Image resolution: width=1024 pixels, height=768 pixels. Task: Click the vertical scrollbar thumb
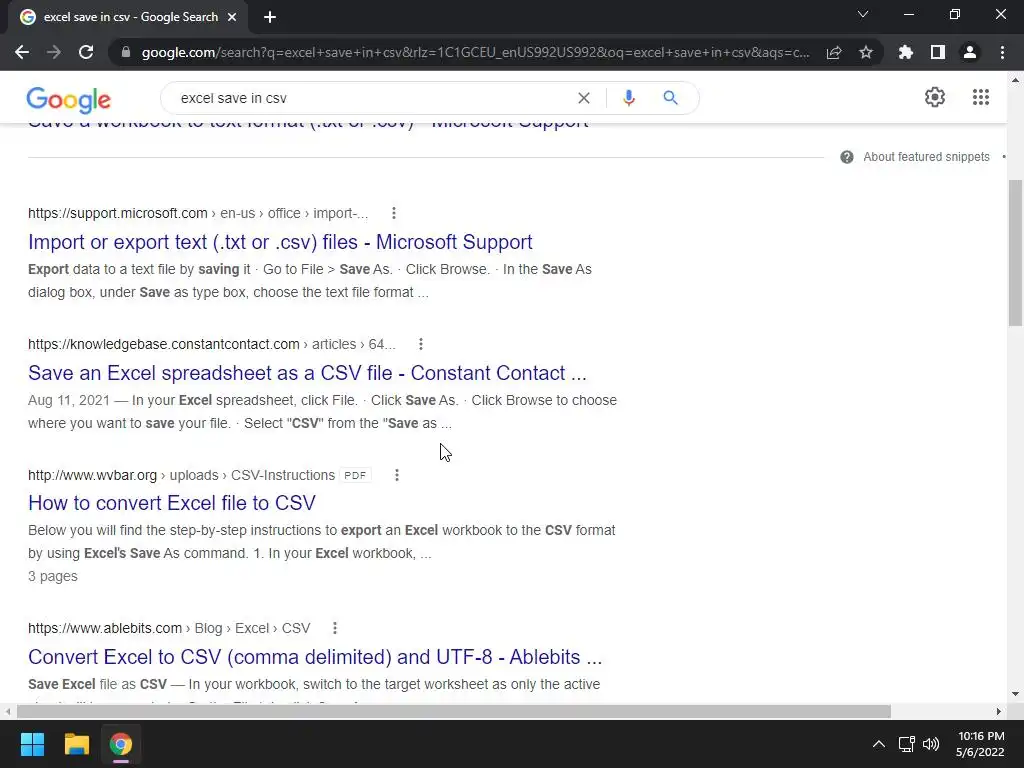1015,252
